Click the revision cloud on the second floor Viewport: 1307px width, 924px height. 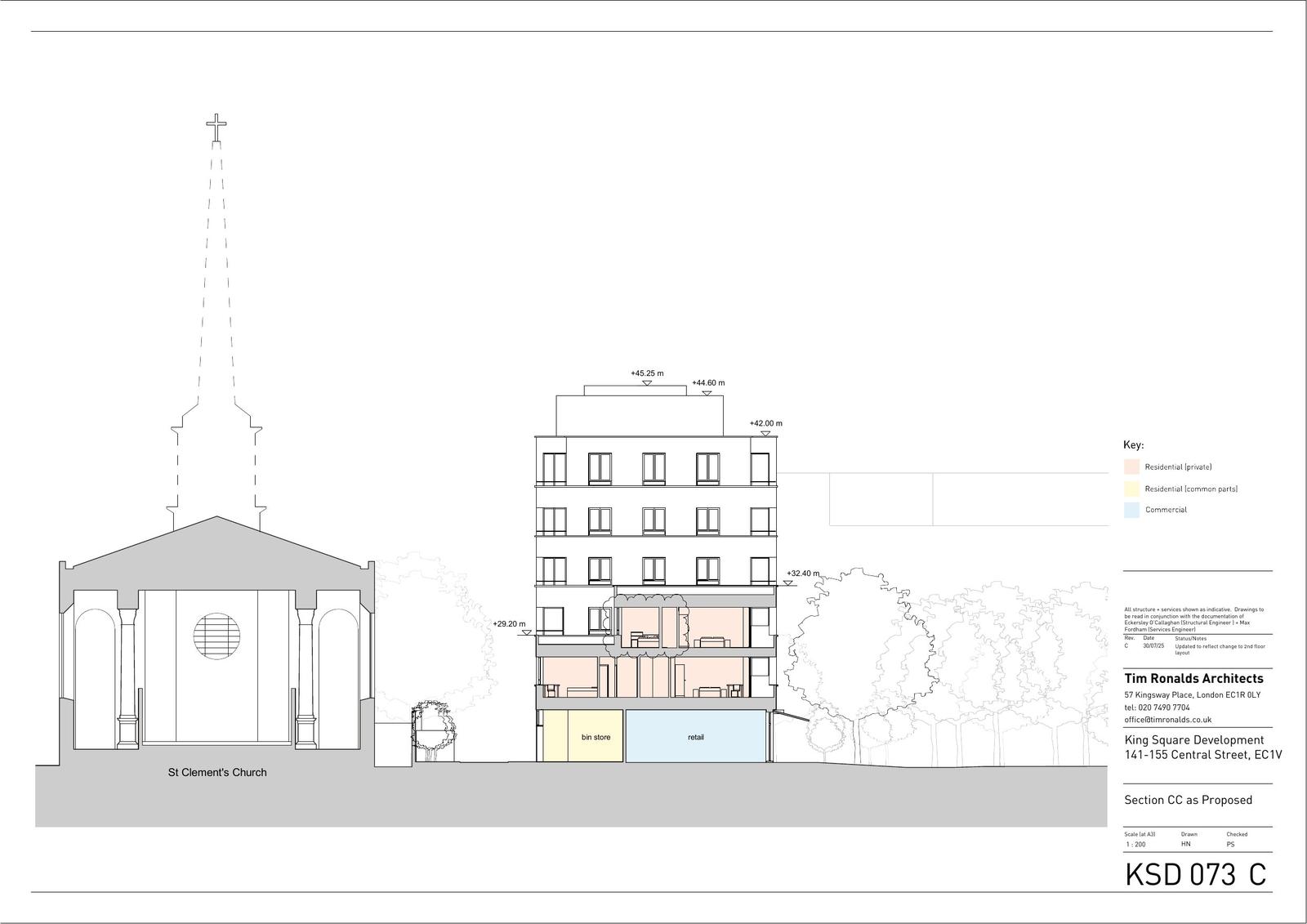coord(645,625)
